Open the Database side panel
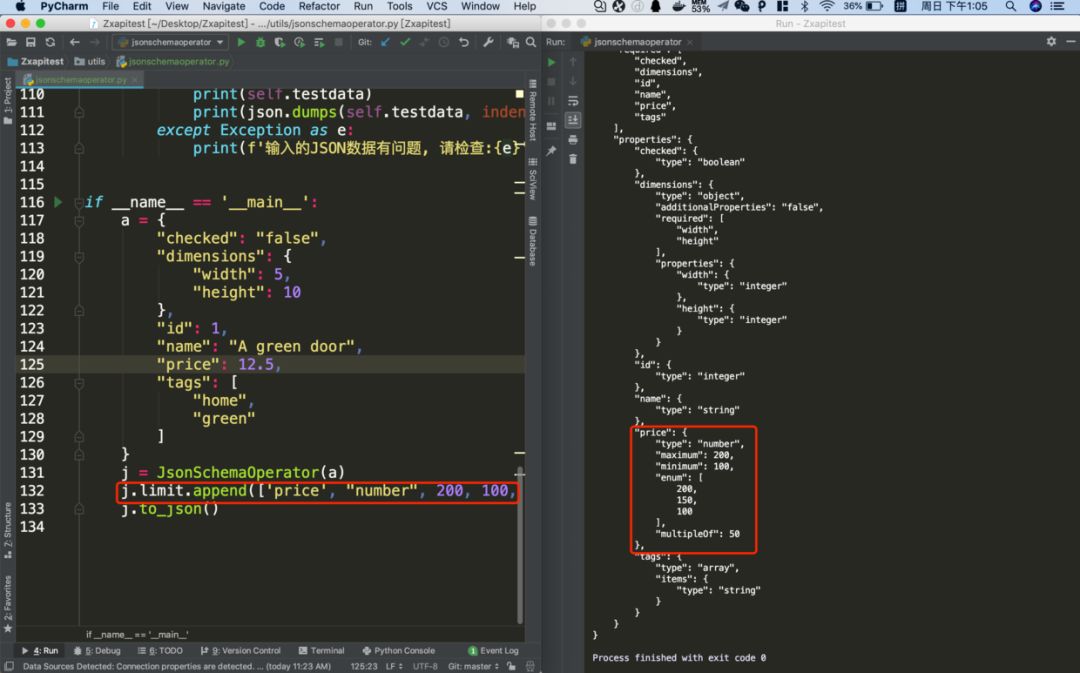Image resolution: width=1080 pixels, height=673 pixels. pos(532,241)
